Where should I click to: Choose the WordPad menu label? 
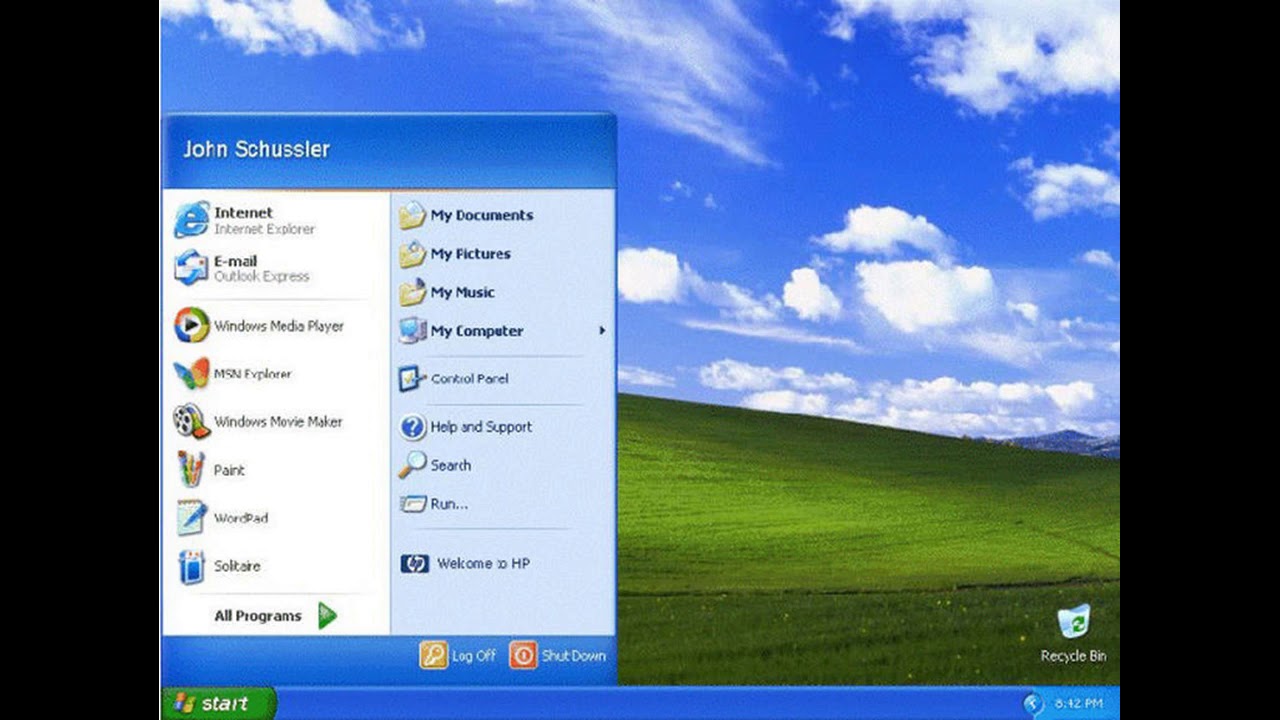[241, 518]
